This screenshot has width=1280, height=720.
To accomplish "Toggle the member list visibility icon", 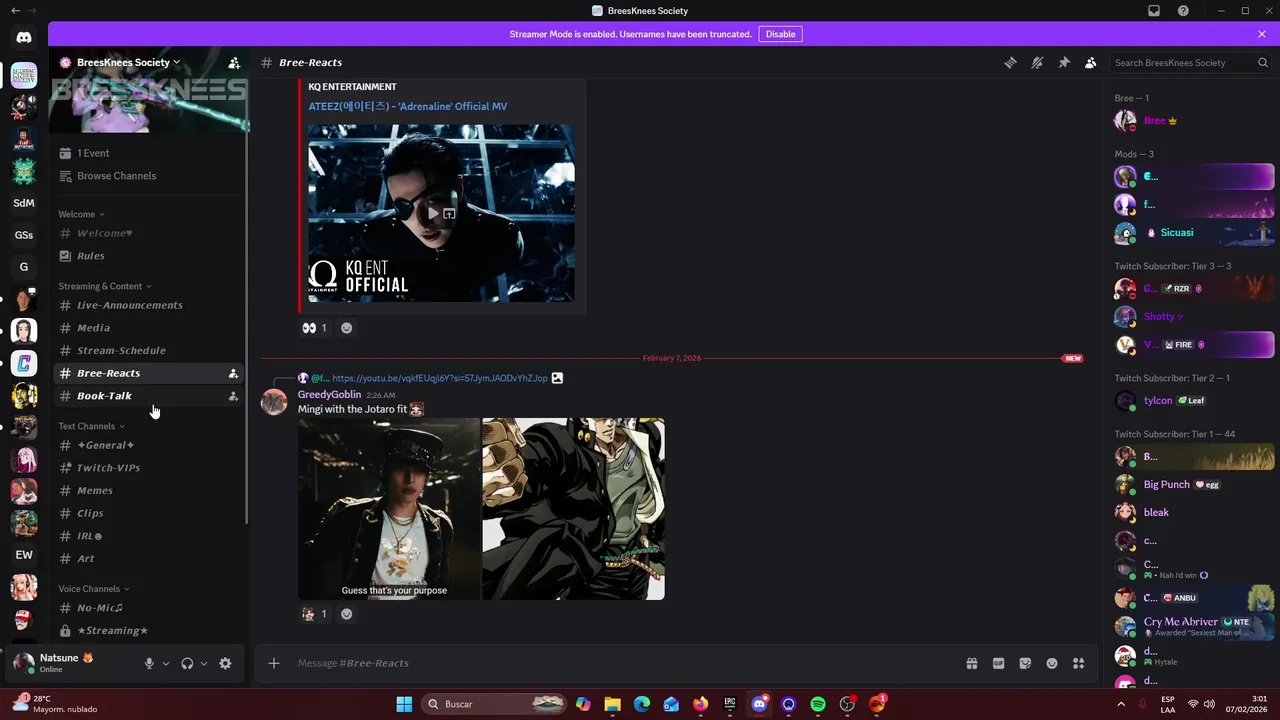I will click(x=1091, y=62).
